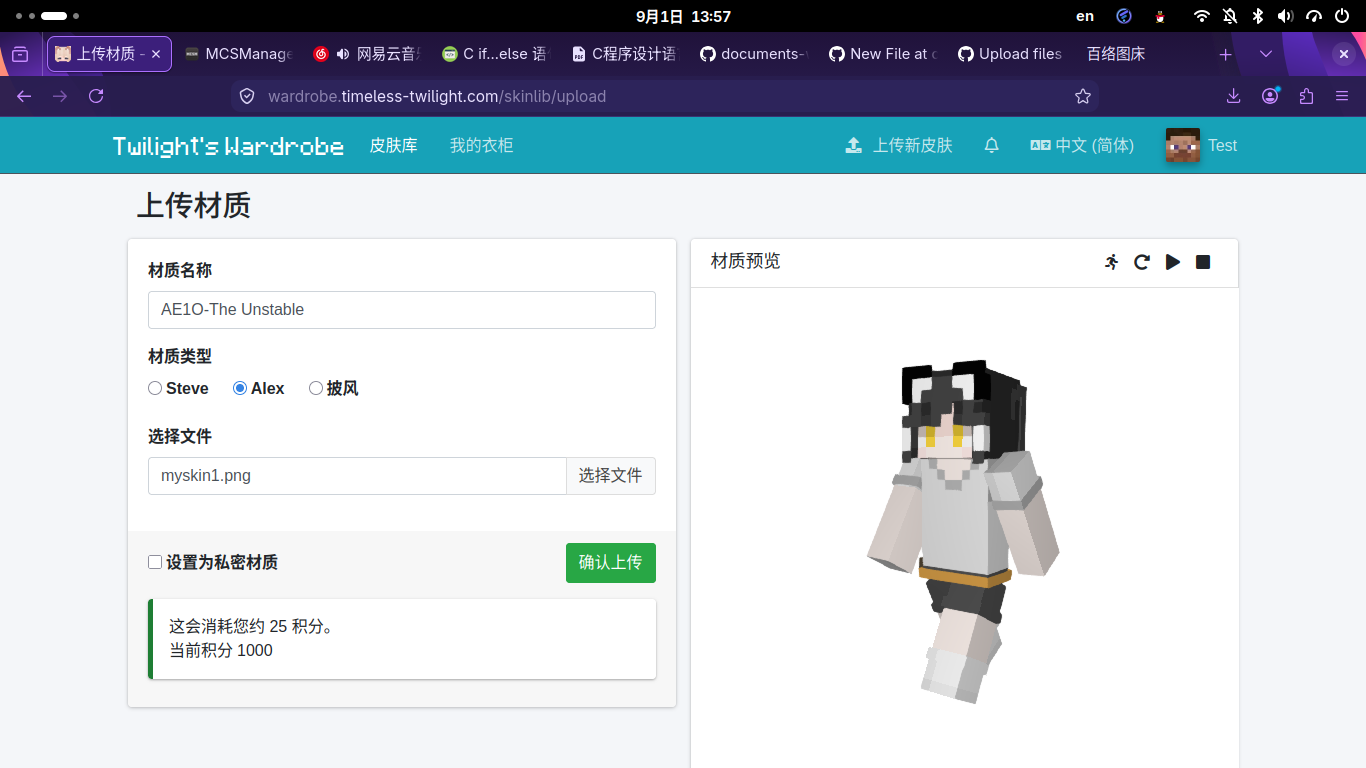Viewport: 1366px width, 768px height.
Task: Click the 材质预览 panel title
Action: click(x=745, y=261)
